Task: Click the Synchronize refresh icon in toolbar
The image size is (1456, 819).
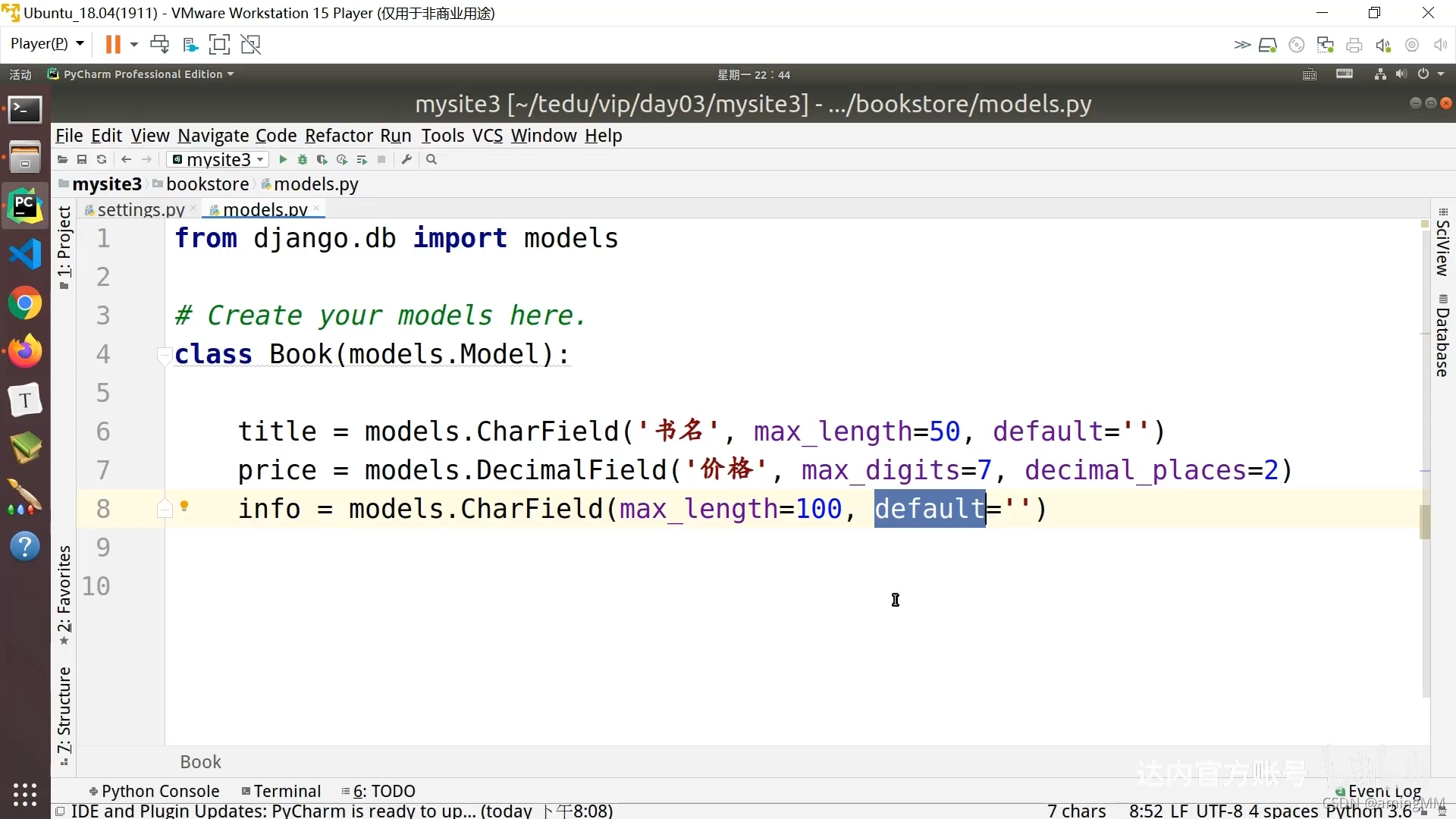Action: (102, 159)
